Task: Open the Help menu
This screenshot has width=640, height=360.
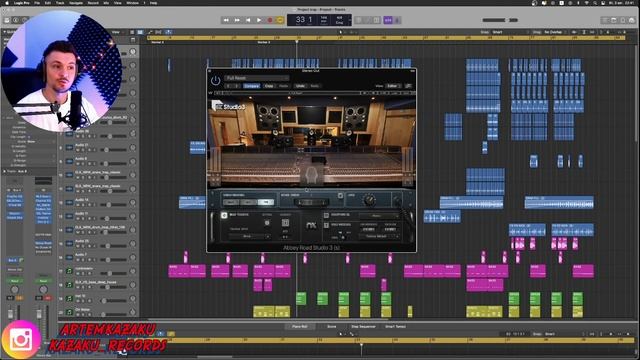Action: [x=153, y=3]
